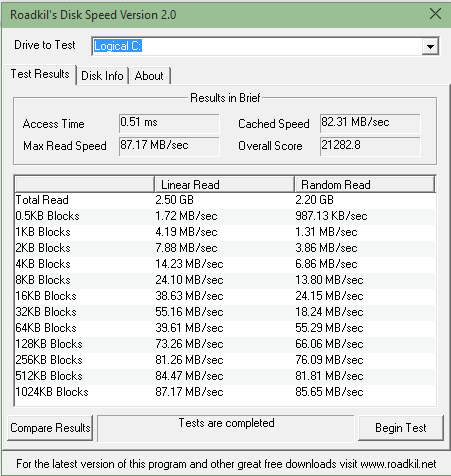Click the Cached Speed value field
451x476 pixels.
[x=370, y=123]
